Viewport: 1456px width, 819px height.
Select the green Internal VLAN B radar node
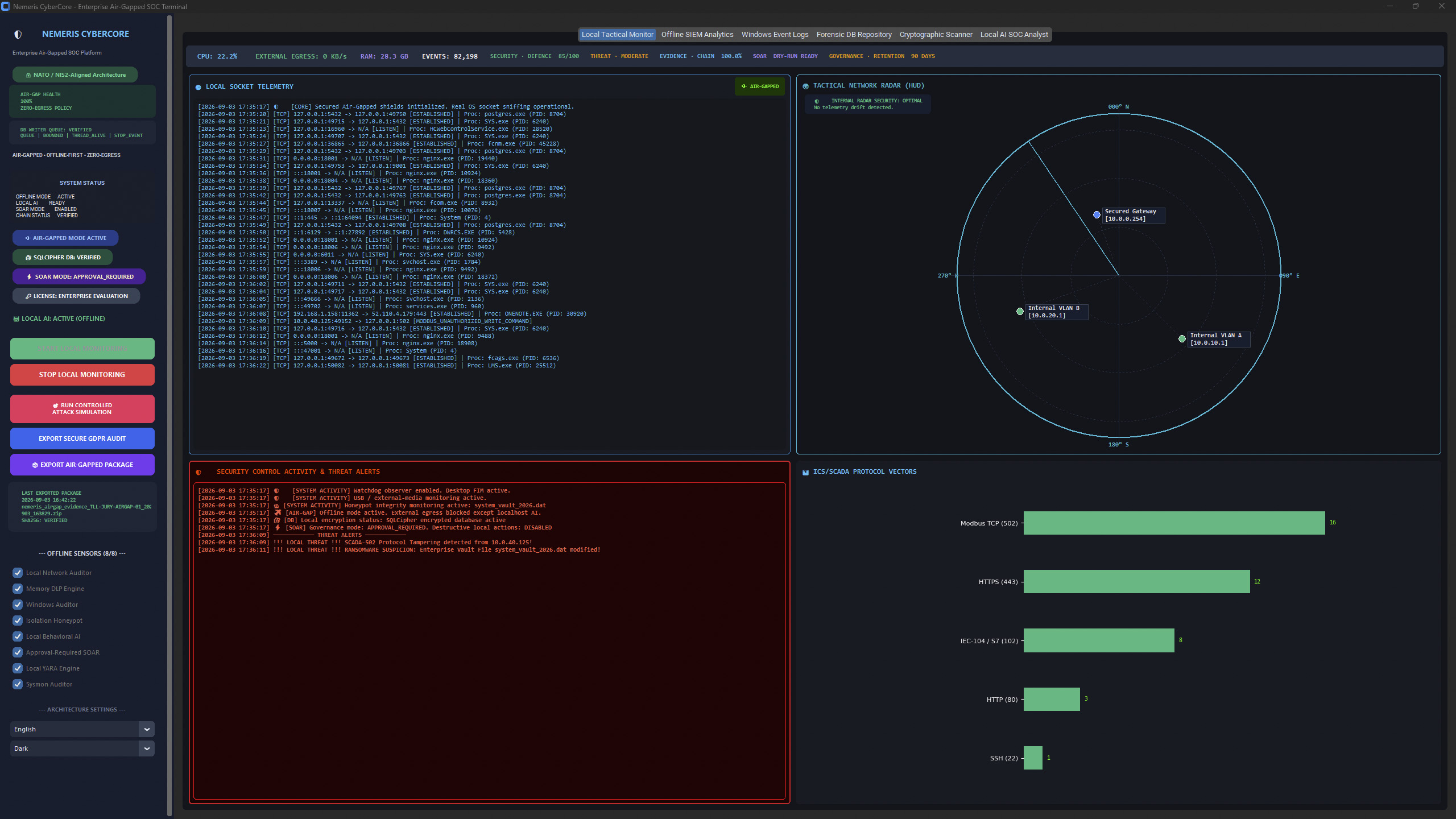[x=1020, y=312]
